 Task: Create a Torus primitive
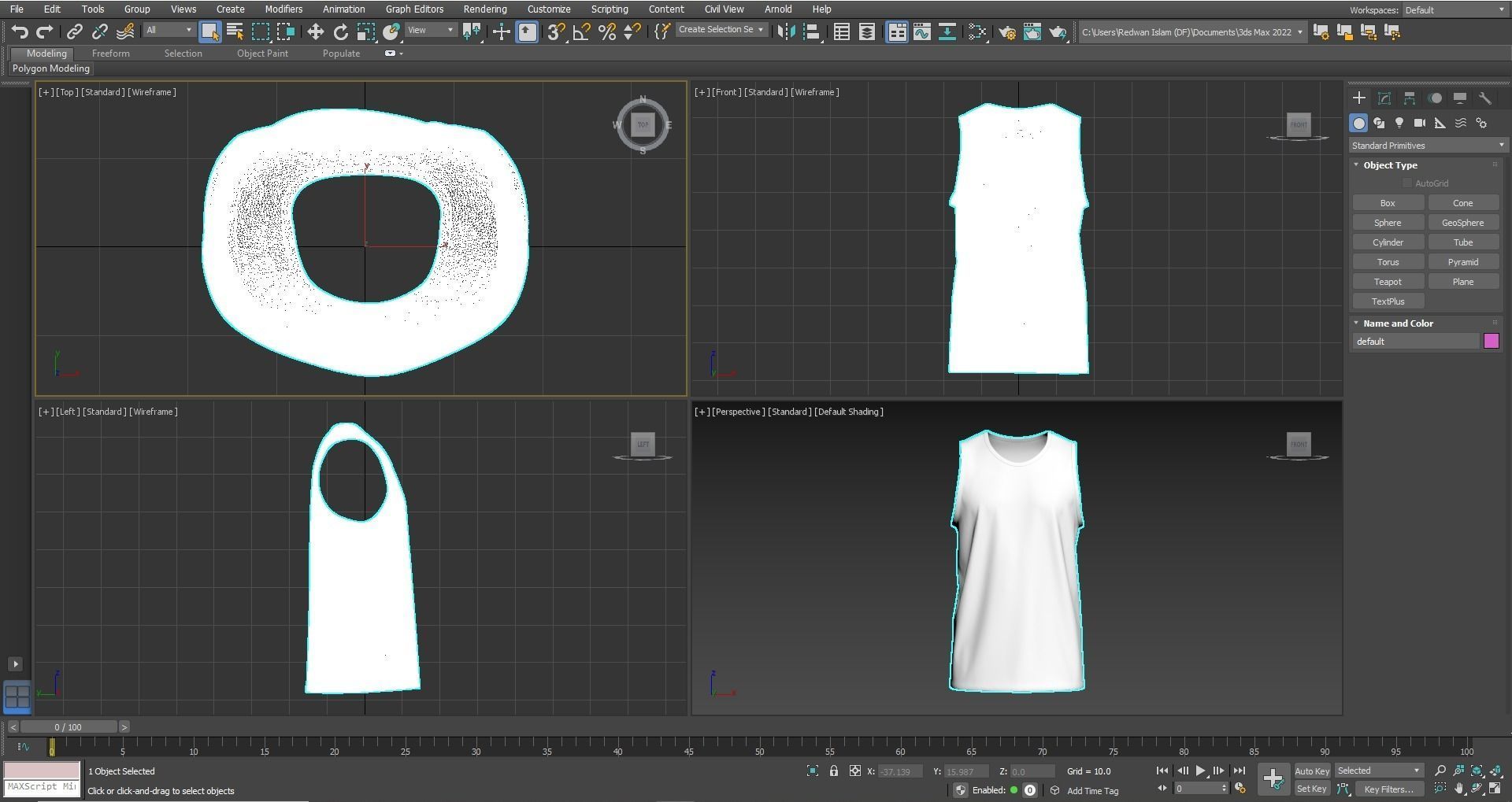pyautogui.click(x=1388, y=262)
